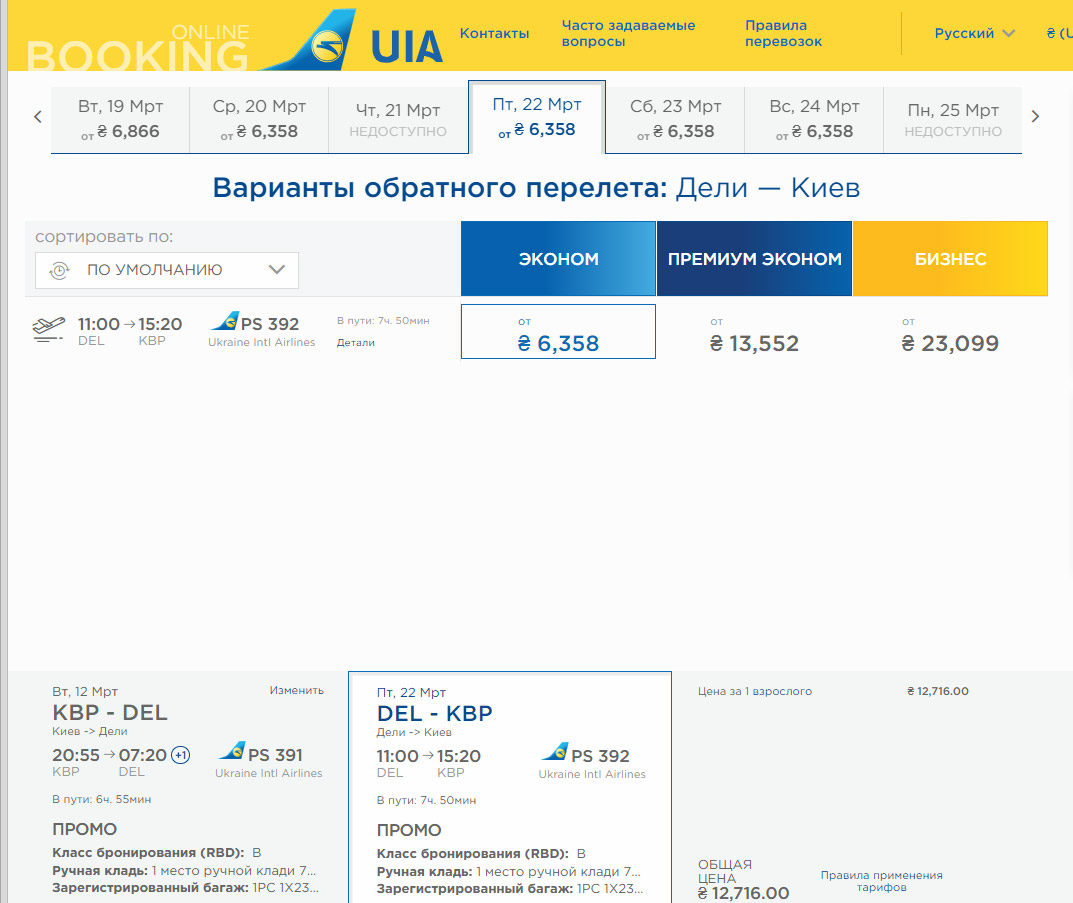Select the Вт, 19 Мрт date tab
Image resolution: width=1073 pixels, height=903 pixels.
[x=120, y=119]
